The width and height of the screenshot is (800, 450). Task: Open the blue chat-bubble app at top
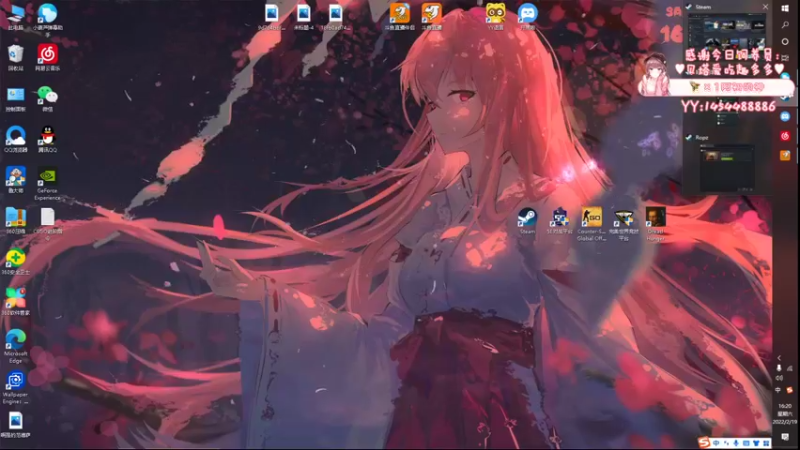tap(528, 16)
